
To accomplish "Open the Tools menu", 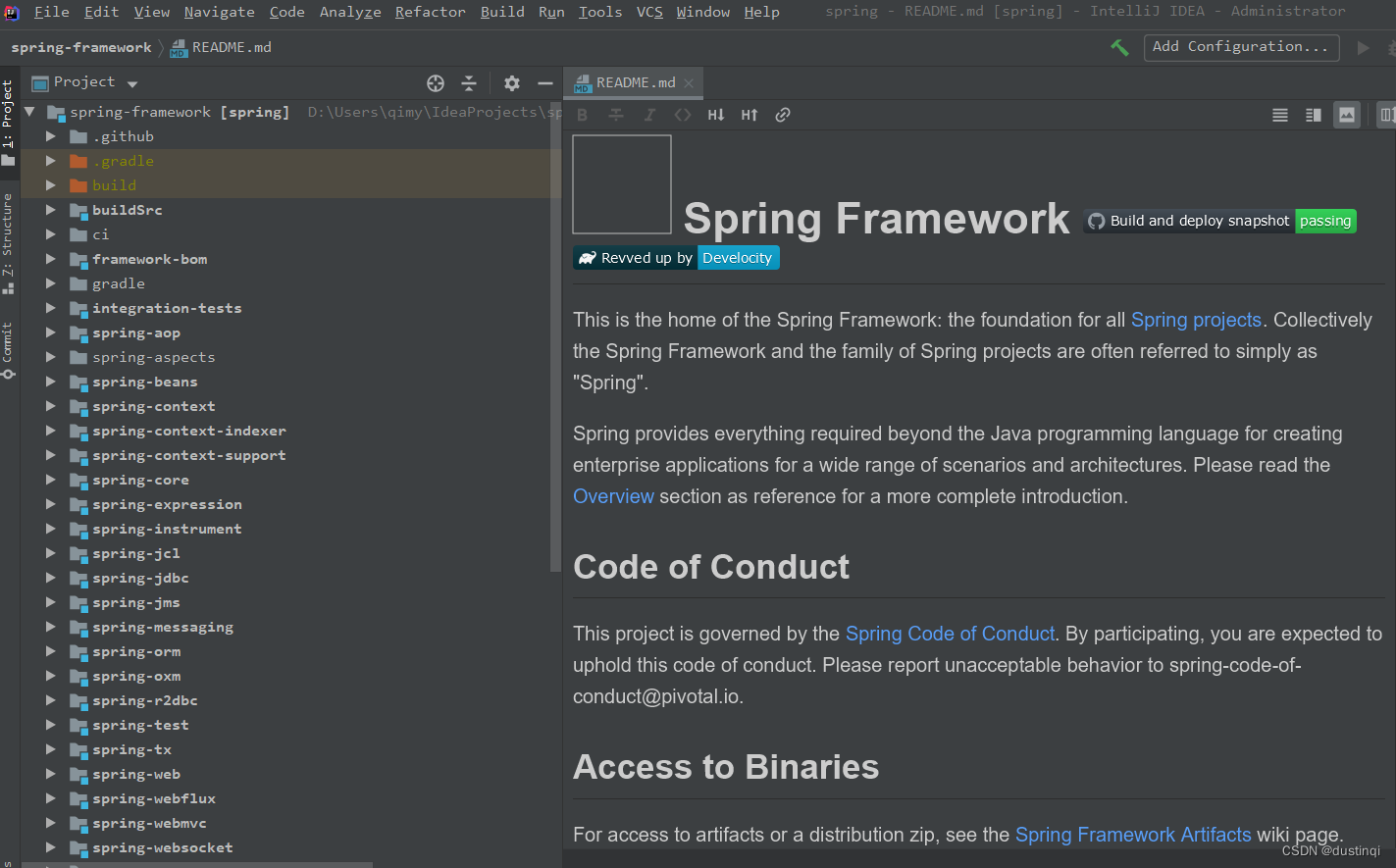I will (599, 12).
